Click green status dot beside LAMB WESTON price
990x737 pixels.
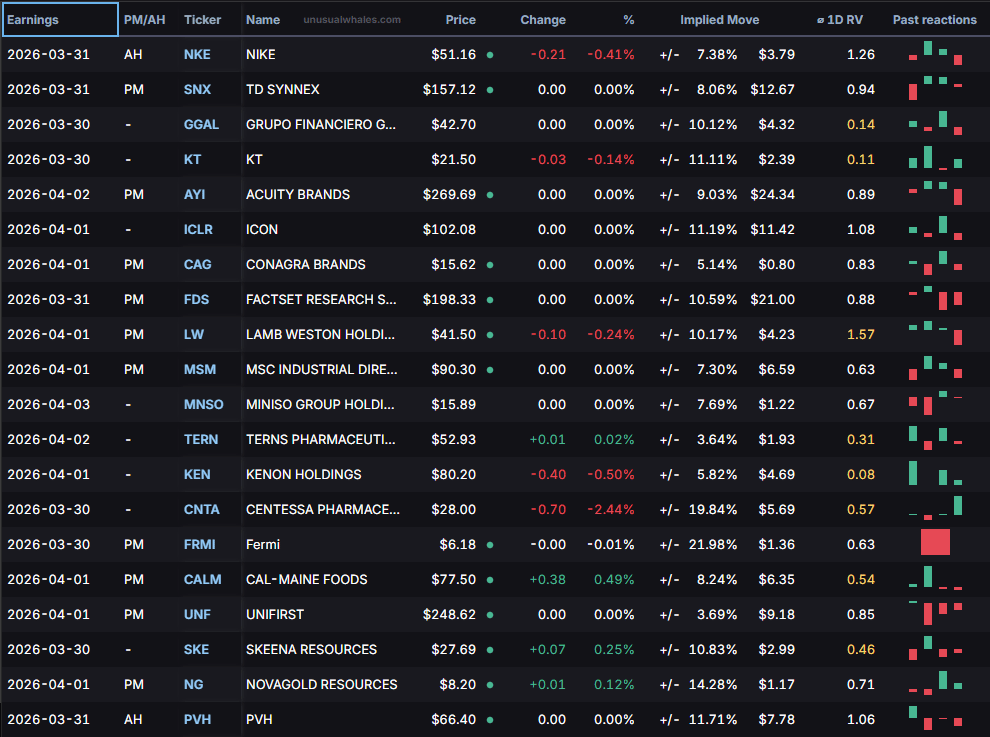tap(490, 335)
